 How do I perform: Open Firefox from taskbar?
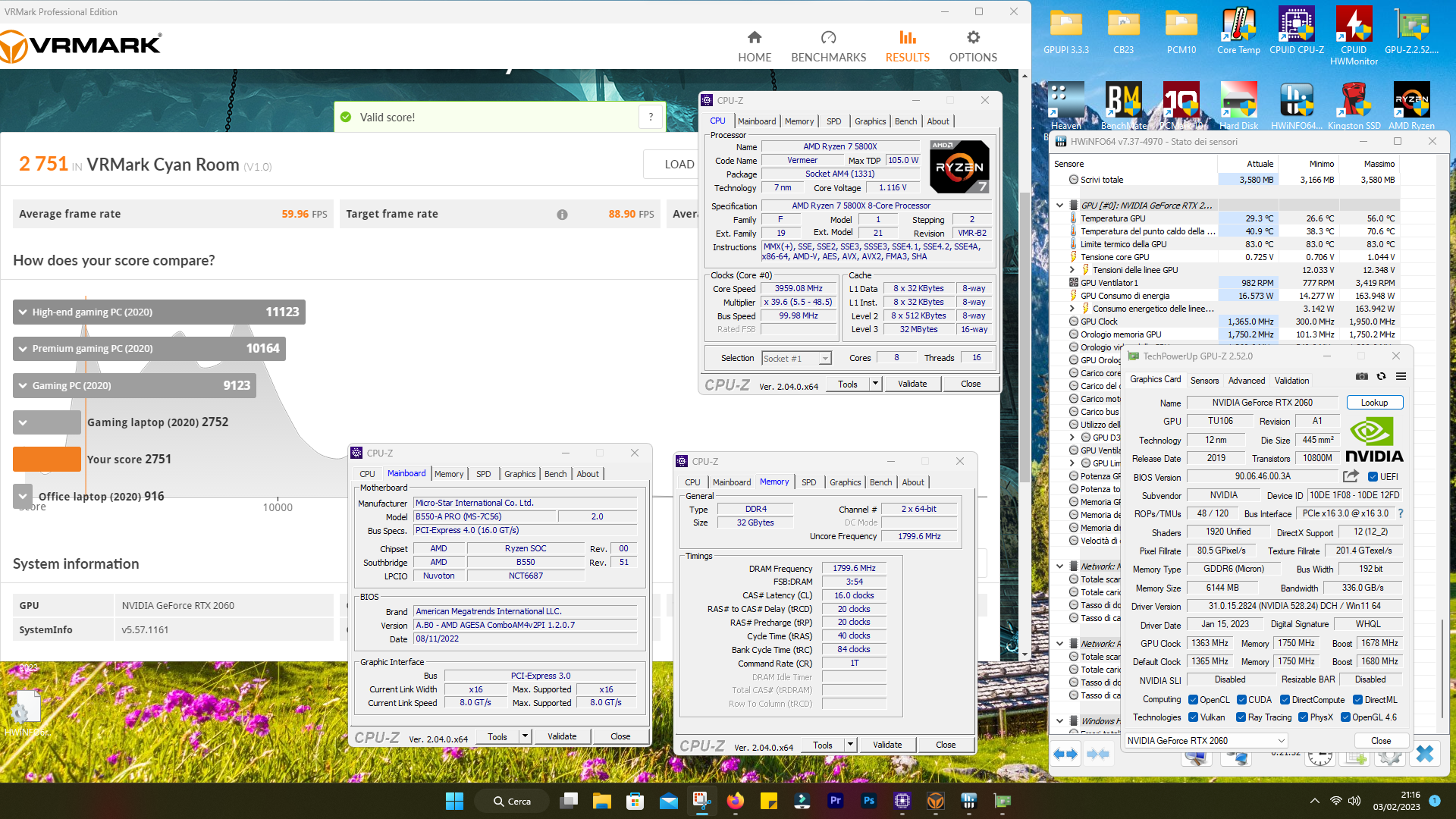[735, 801]
